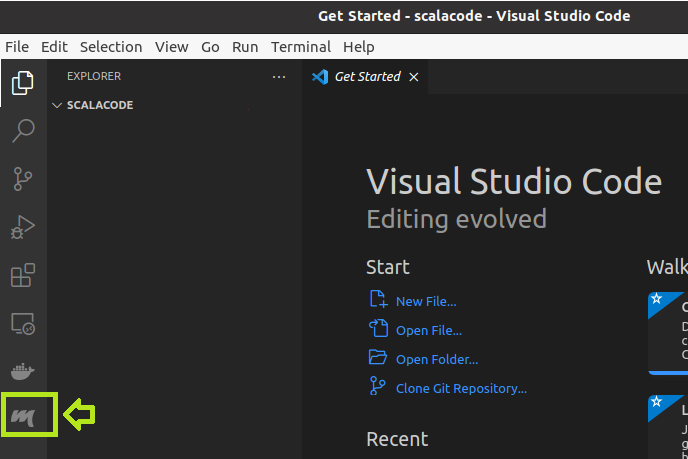The width and height of the screenshot is (688, 459).
Task: Open the Remote Explorer icon
Action: [22, 324]
